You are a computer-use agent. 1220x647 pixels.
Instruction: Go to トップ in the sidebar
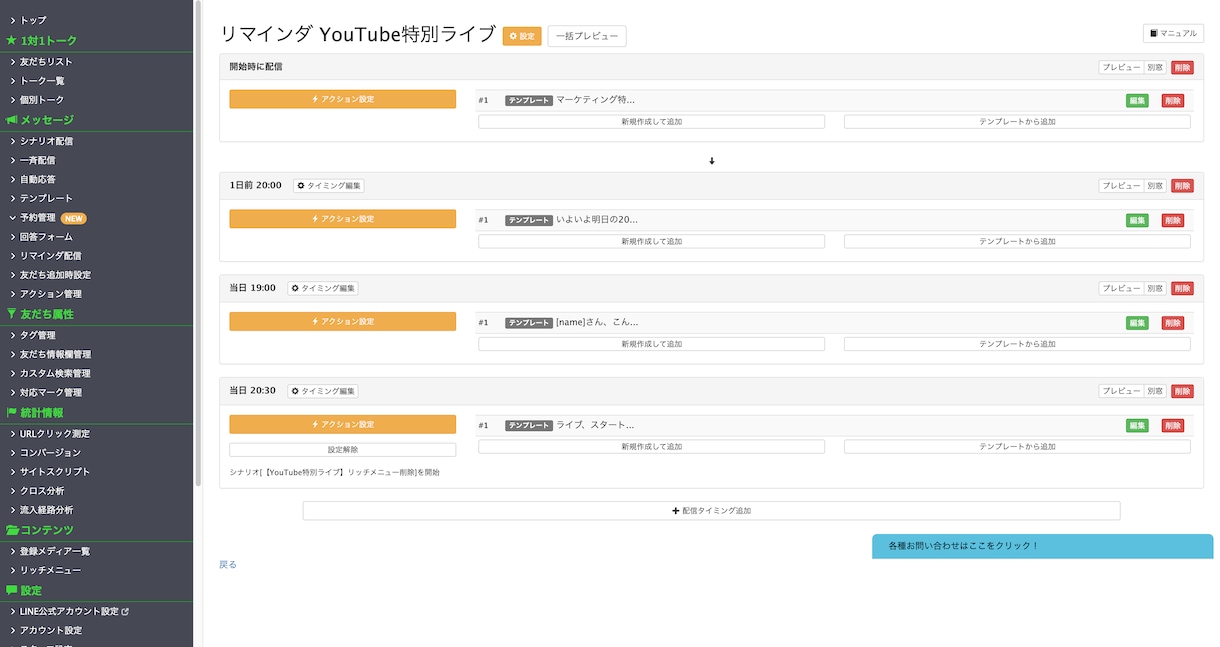[33, 20]
